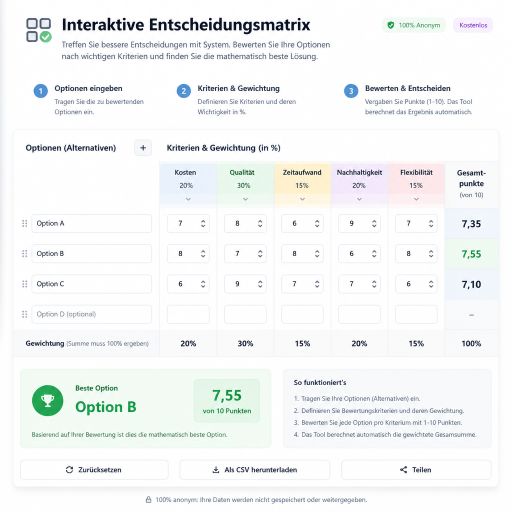Image resolution: width=512 pixels, height=512 pixels.
Task: Click the 'So funktioniert's' heading
Action: click(x=320, y=382)
